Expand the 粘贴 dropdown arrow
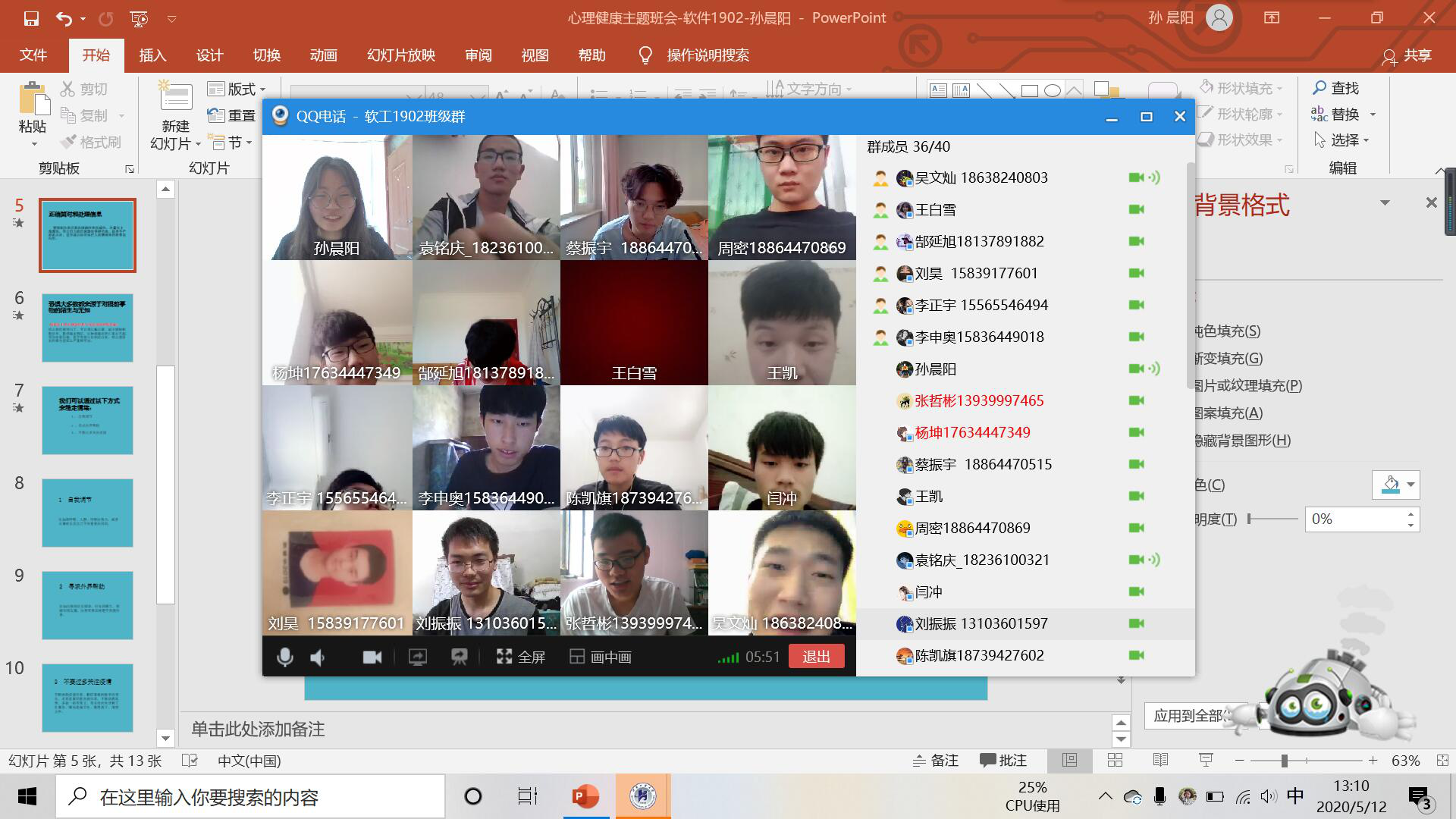The width and height of the screenshot is (1456, 819). pyautogui.click(x=33, y=144)
